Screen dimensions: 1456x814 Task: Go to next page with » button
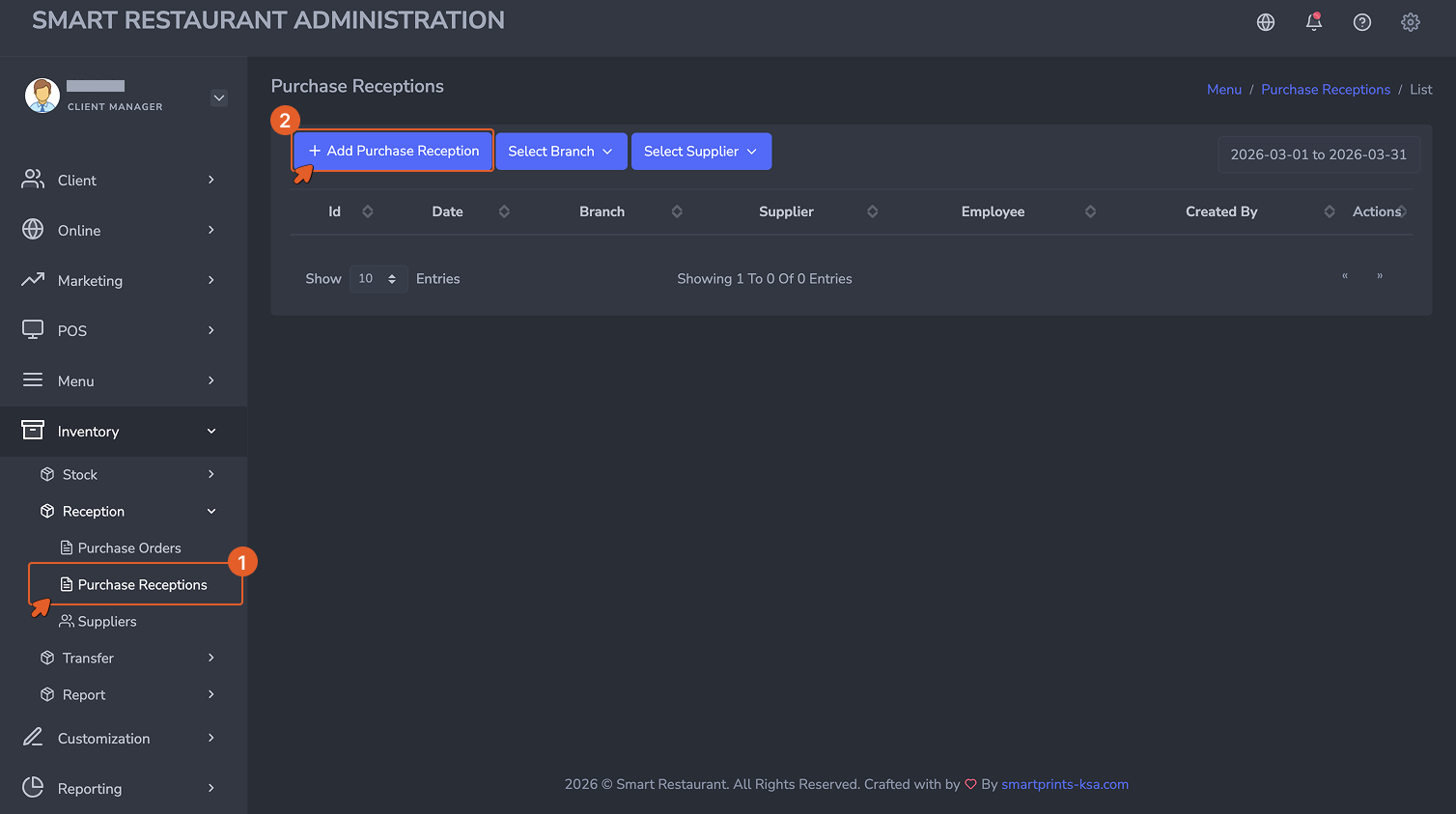[1380, 276]
